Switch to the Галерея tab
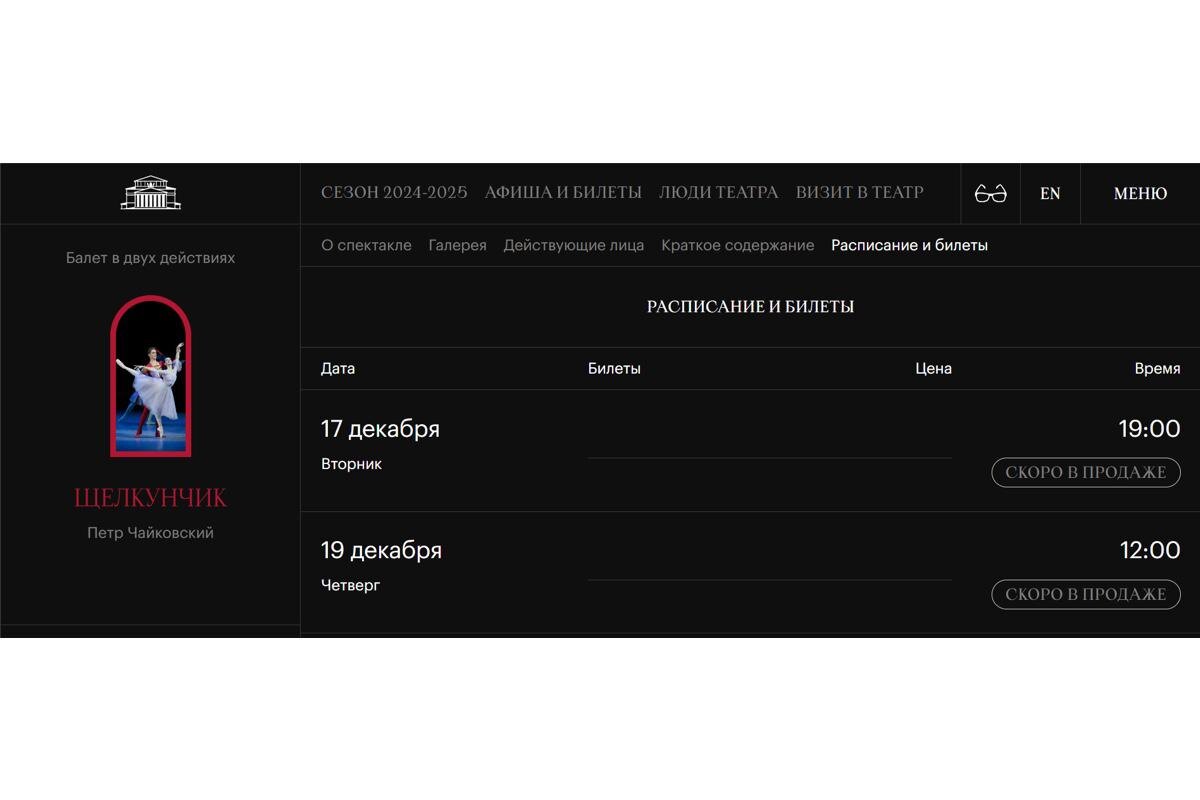Viewport: 1200px width, 800px height. point(457,245)
